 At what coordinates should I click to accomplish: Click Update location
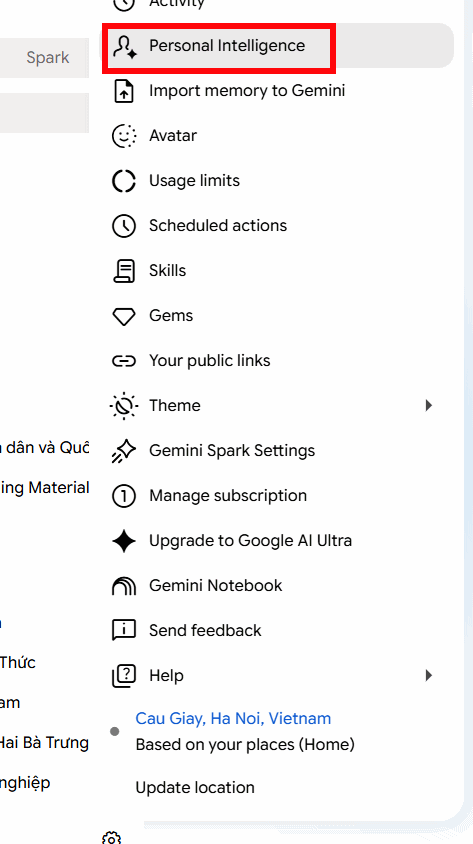195,788
